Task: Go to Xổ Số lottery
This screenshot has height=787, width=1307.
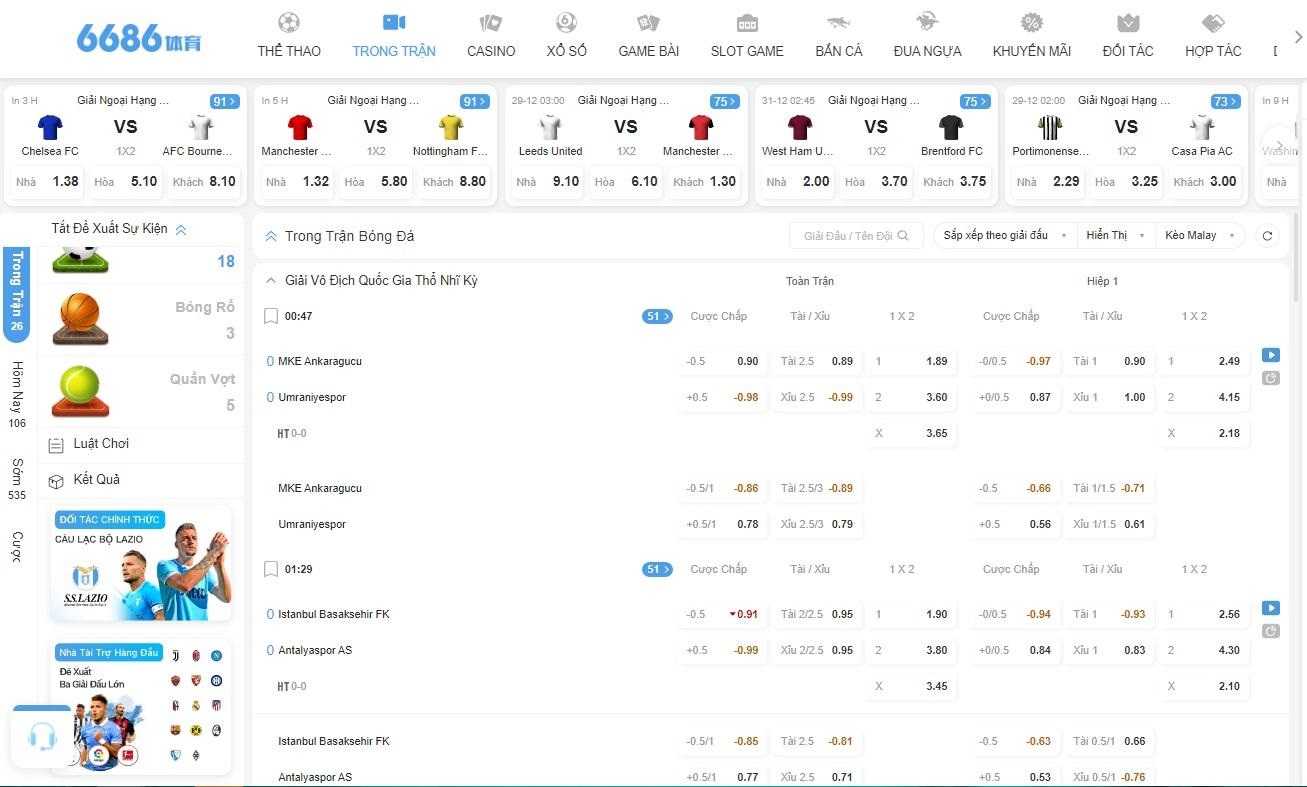Action: [567, 36]
